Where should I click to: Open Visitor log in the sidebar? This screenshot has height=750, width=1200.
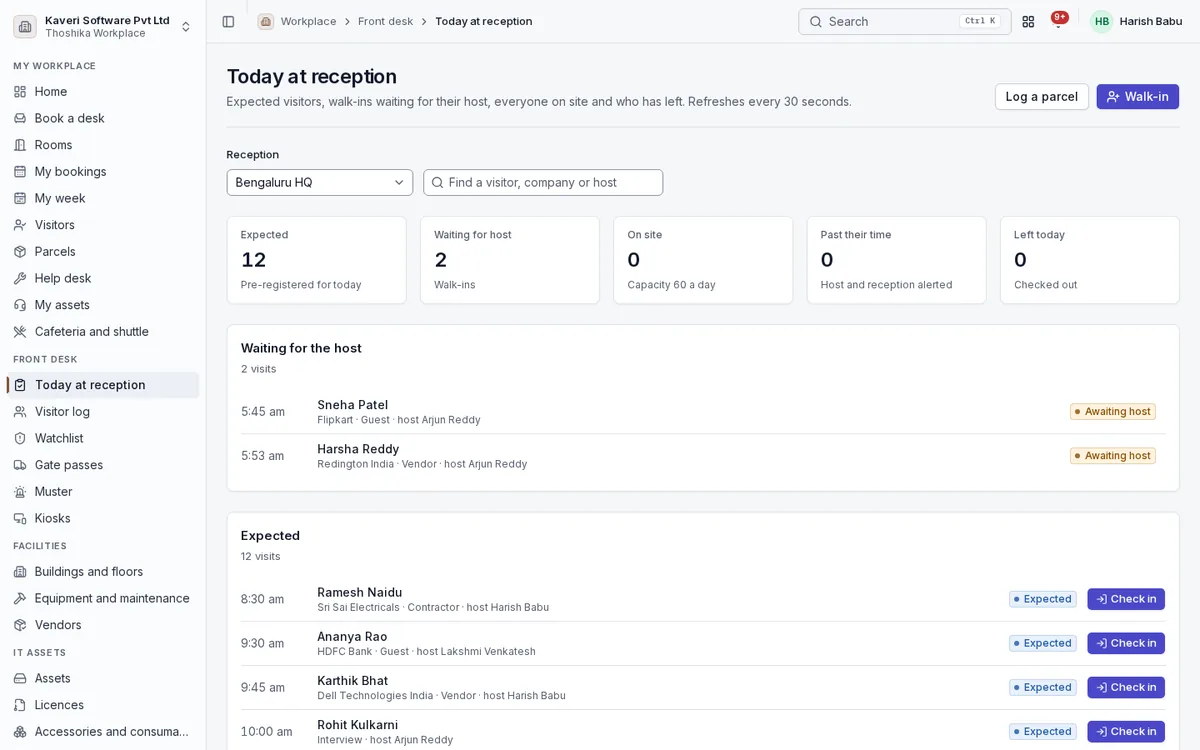point(103,411)
